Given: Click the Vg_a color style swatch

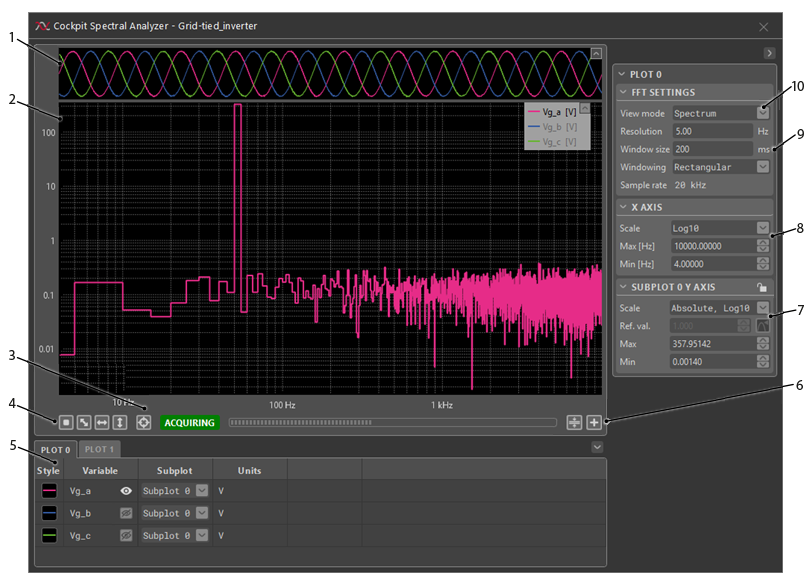Looking at the screenshot, I should coord(48,491).
